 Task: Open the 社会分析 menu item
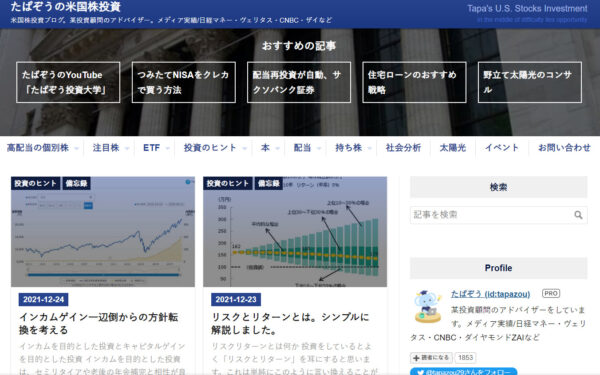tap(403, 148)
